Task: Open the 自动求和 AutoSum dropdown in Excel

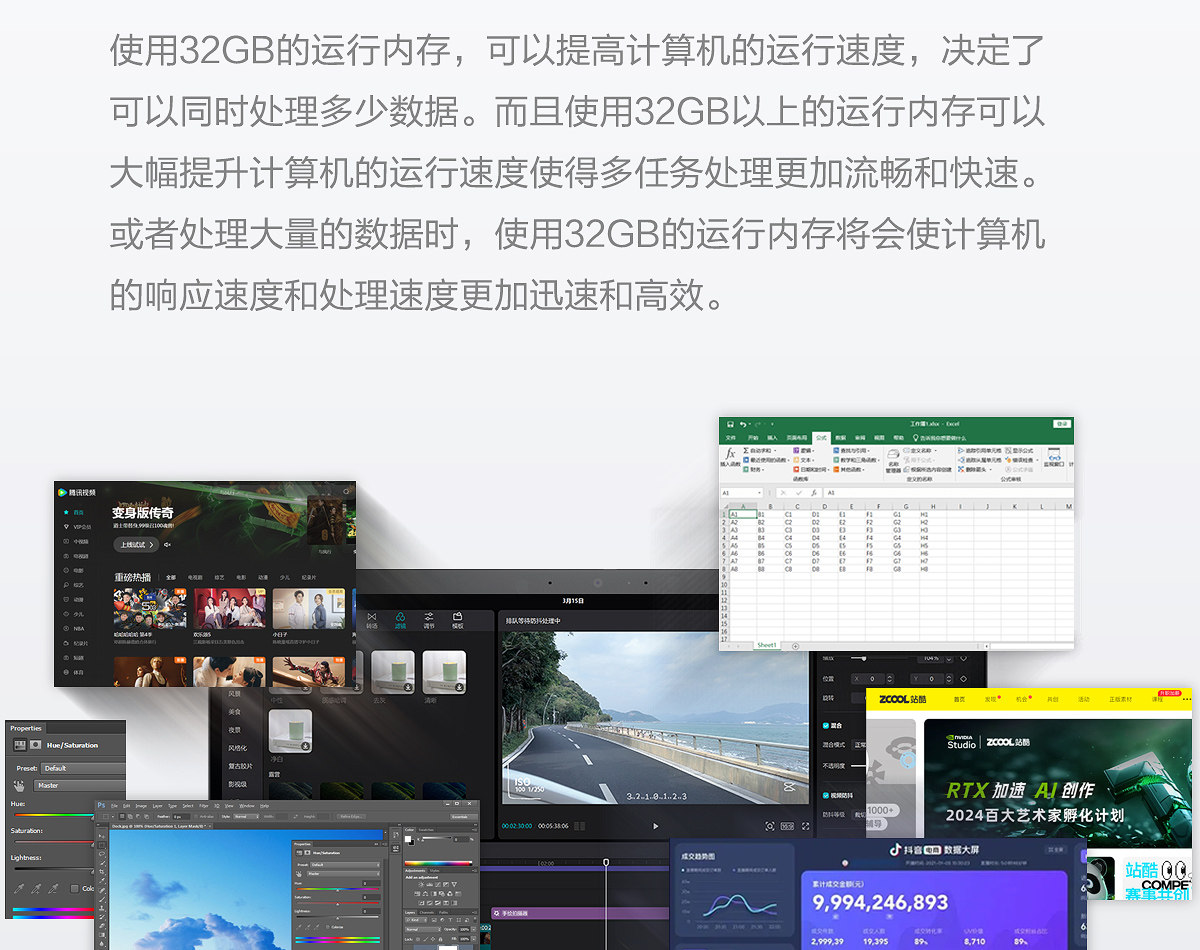Action: point(760,450)
